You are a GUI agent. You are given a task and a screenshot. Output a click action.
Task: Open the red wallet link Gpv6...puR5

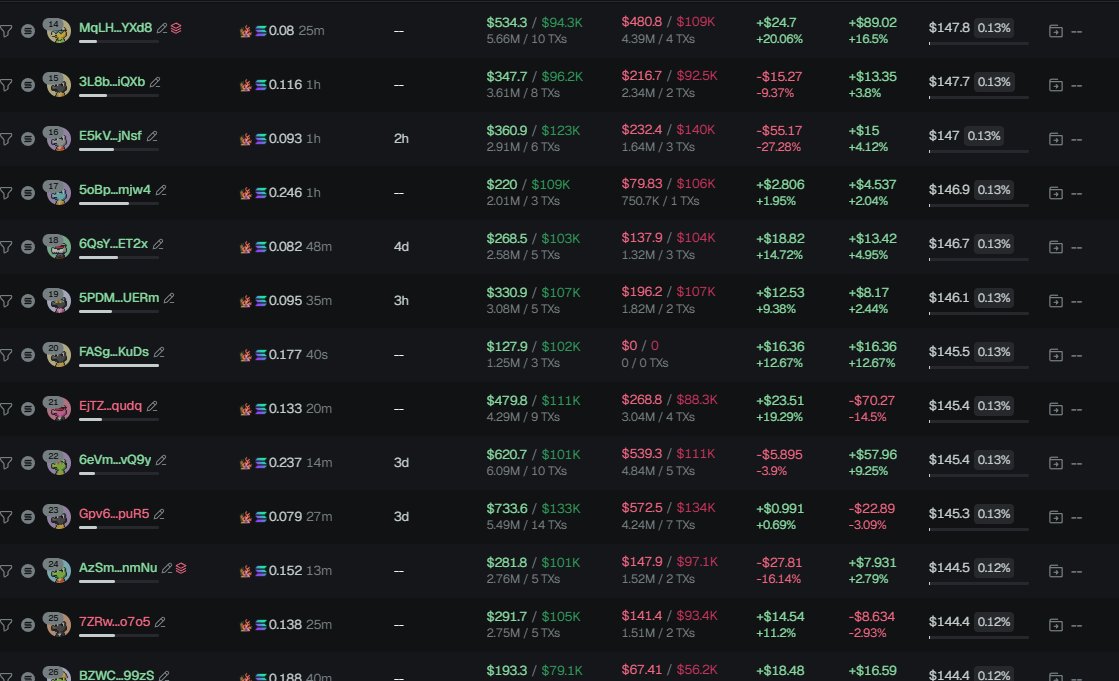pos(114,514)
